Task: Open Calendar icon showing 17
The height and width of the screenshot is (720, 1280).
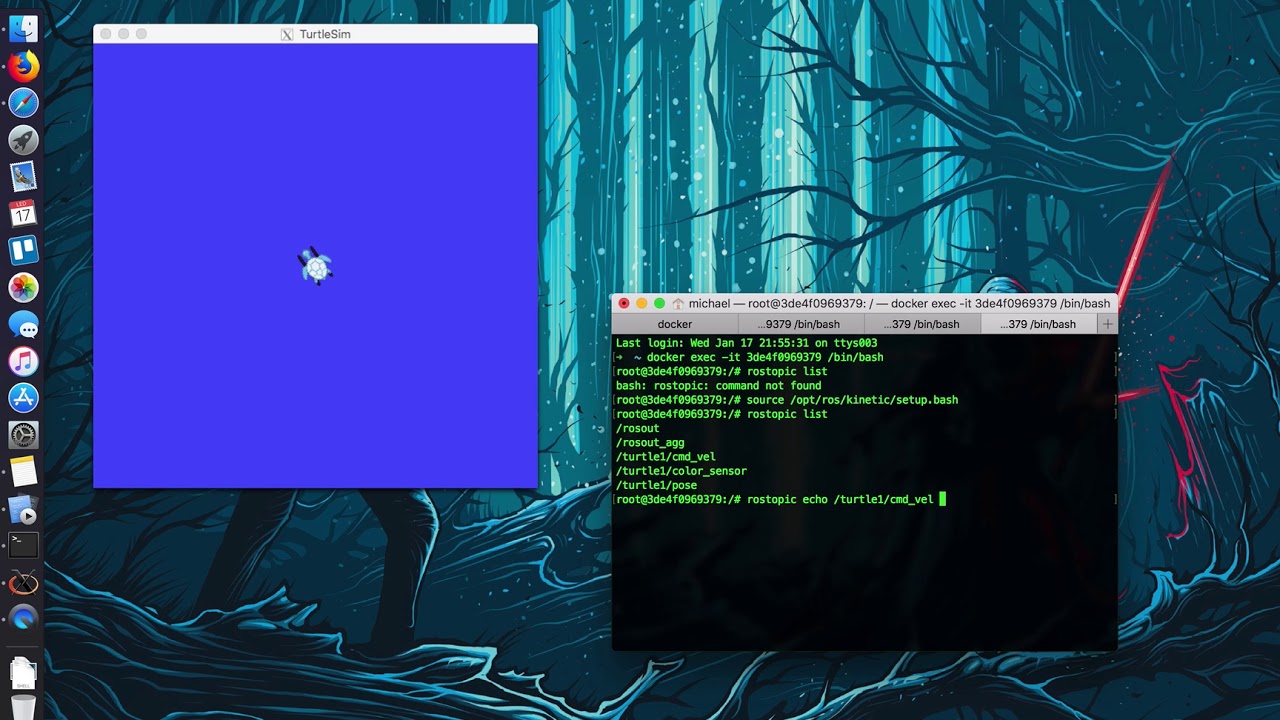Action: [23, 213]
